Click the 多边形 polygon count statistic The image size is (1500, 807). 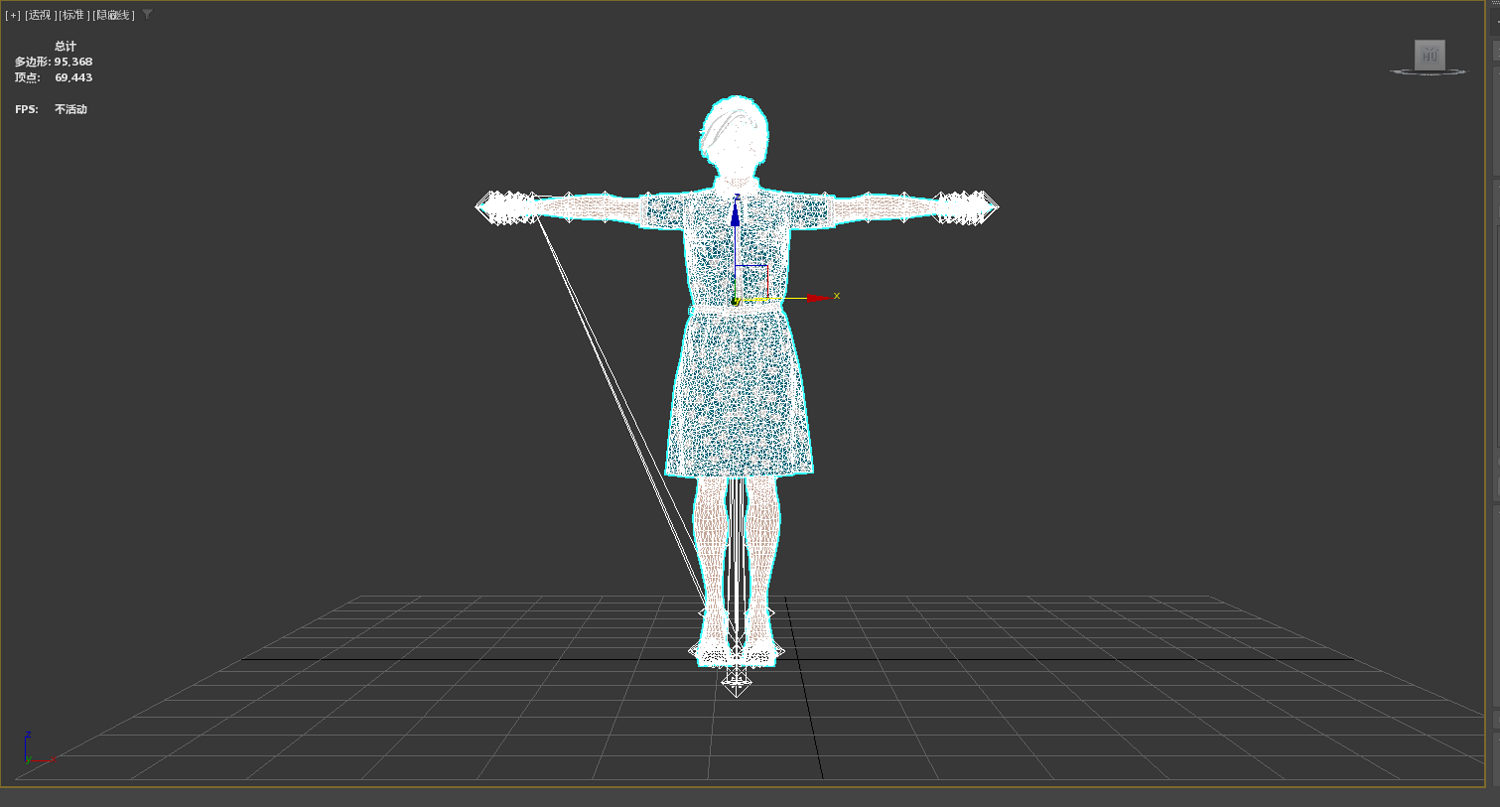point(53,62)
